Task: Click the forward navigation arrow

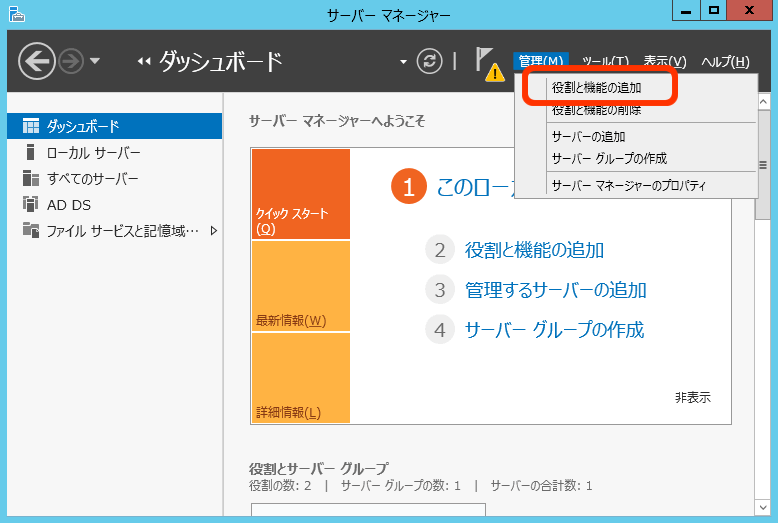Action: coord(71,62)
